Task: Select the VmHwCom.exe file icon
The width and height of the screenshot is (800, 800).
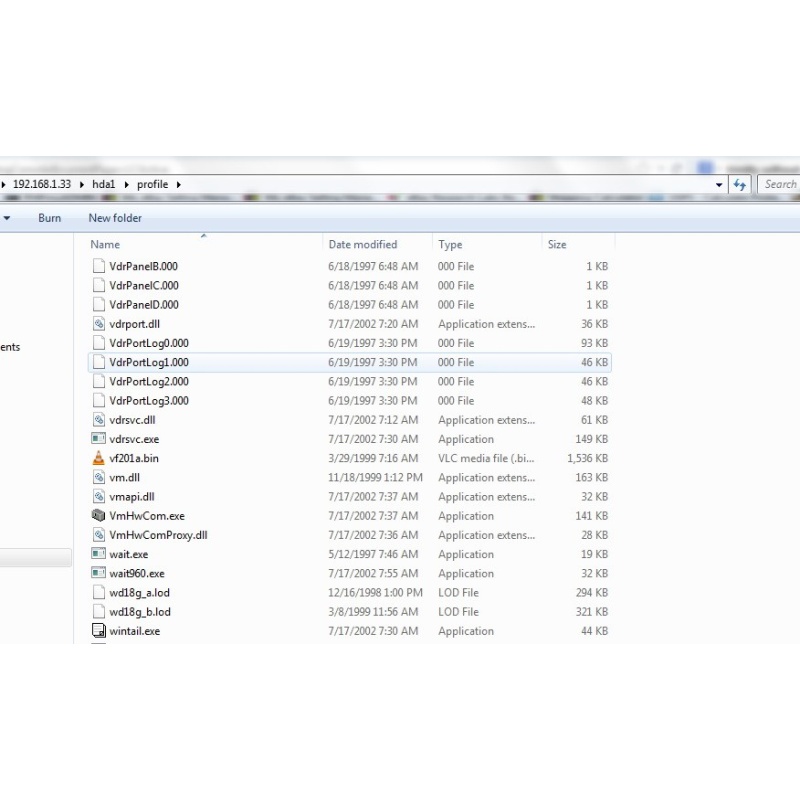Action: pos(98,516)
